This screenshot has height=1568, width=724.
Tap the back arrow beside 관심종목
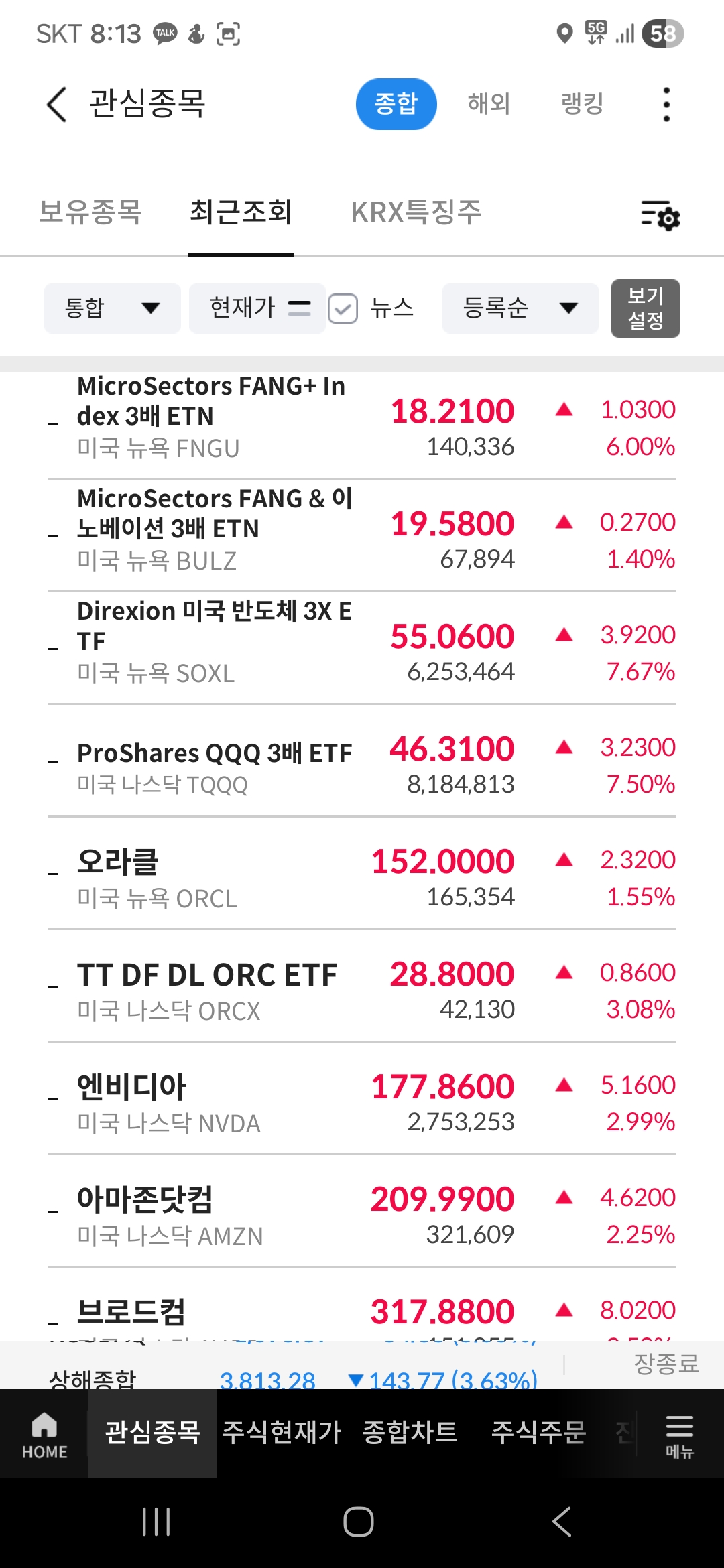57,105
